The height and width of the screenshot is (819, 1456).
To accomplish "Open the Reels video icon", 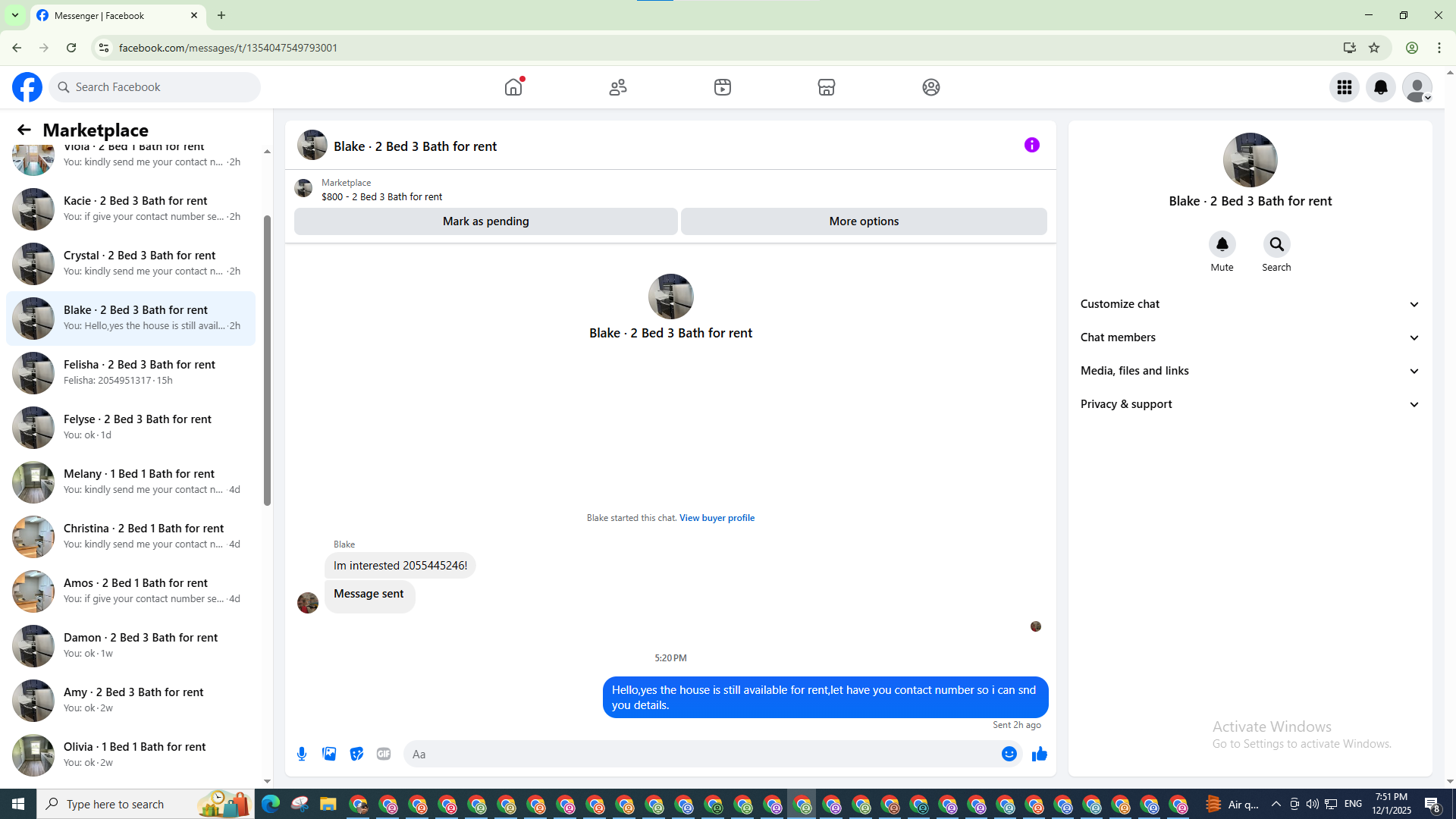I will [723, 87].
